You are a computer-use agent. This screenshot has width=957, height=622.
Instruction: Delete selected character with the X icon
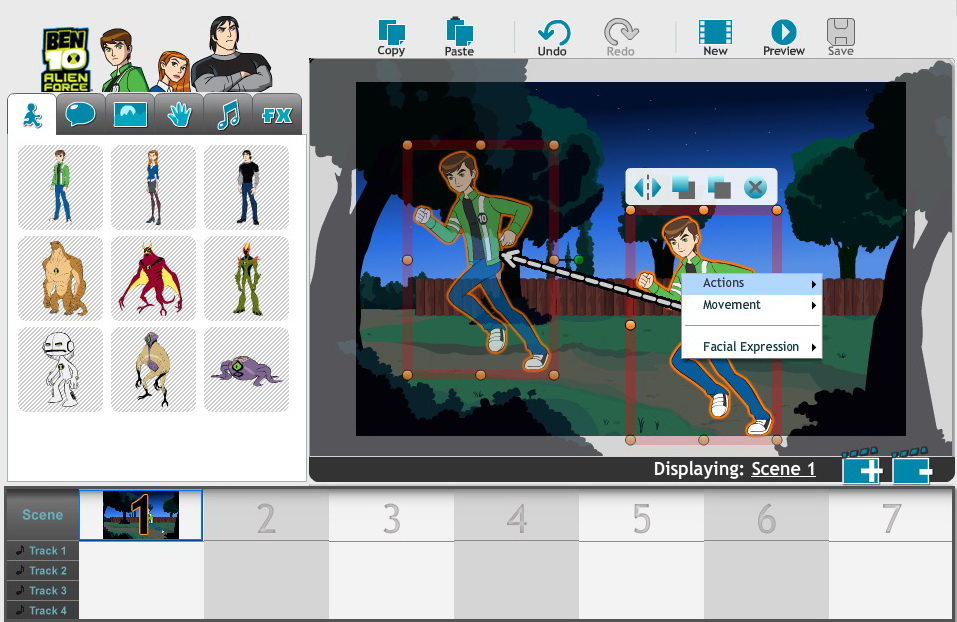[x=755, y=187]
